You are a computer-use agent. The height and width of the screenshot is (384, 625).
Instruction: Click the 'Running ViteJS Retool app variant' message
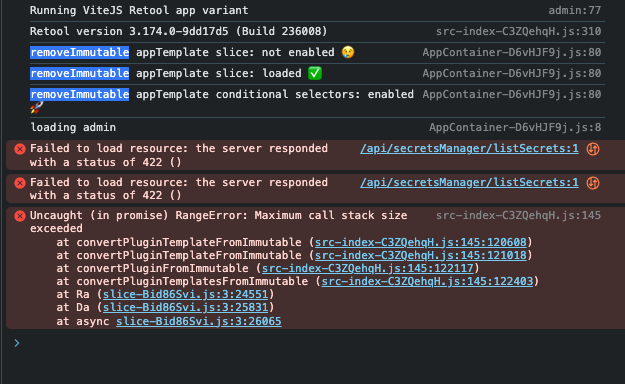click(139, 10)
